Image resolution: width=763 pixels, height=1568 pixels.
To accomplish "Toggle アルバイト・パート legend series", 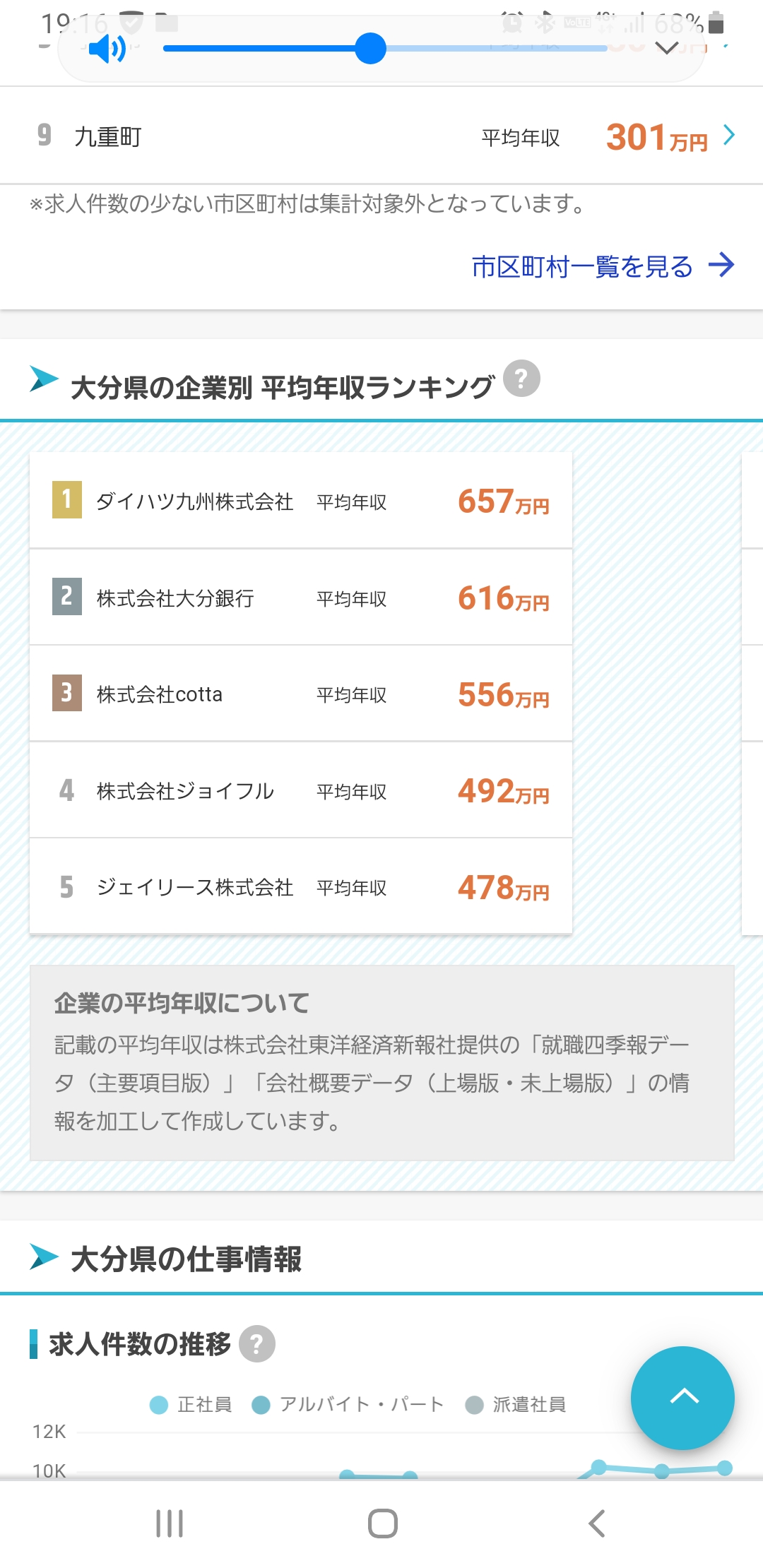I will coord(348,1404).
